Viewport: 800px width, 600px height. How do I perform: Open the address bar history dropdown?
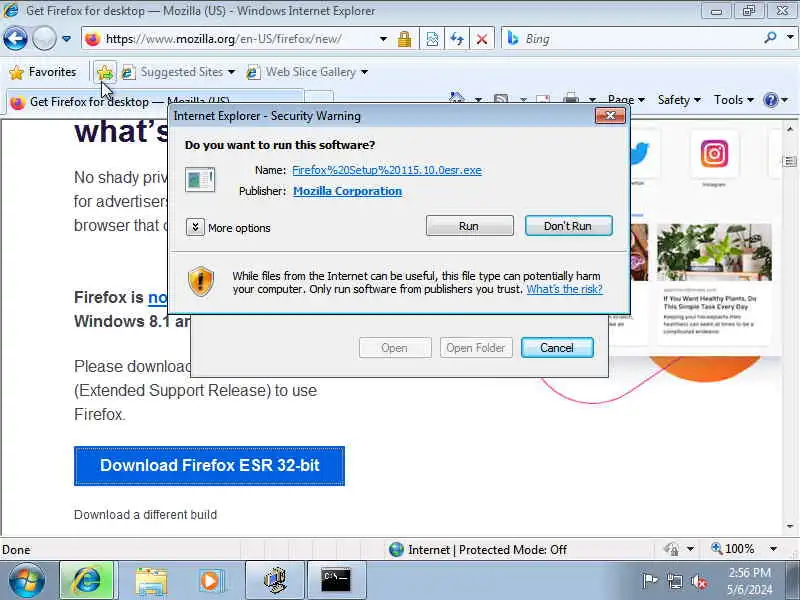coord(383,39)
